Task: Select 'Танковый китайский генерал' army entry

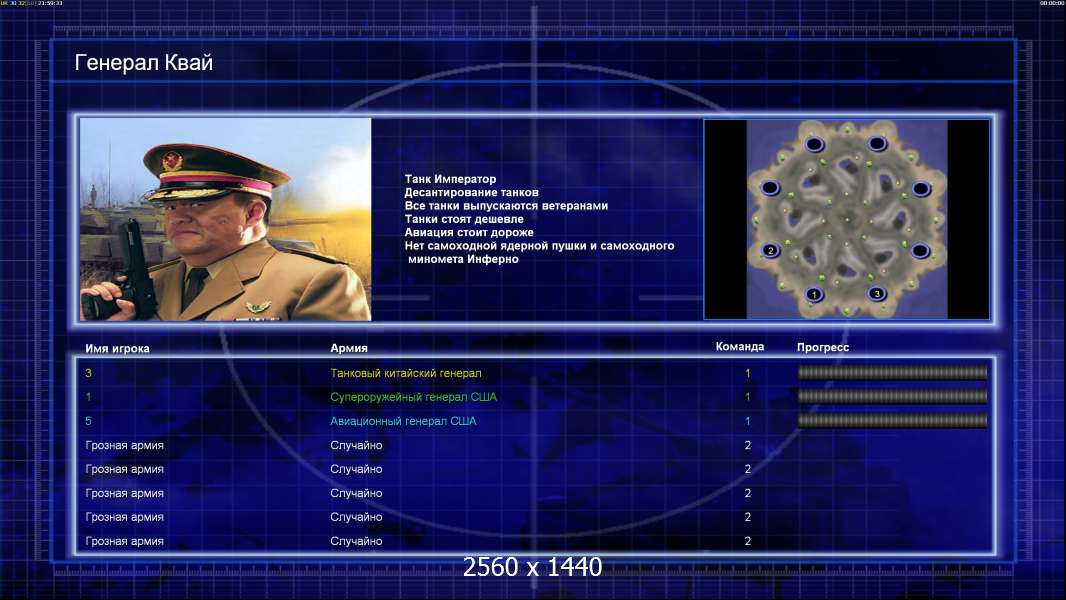Action: (405, 373)
